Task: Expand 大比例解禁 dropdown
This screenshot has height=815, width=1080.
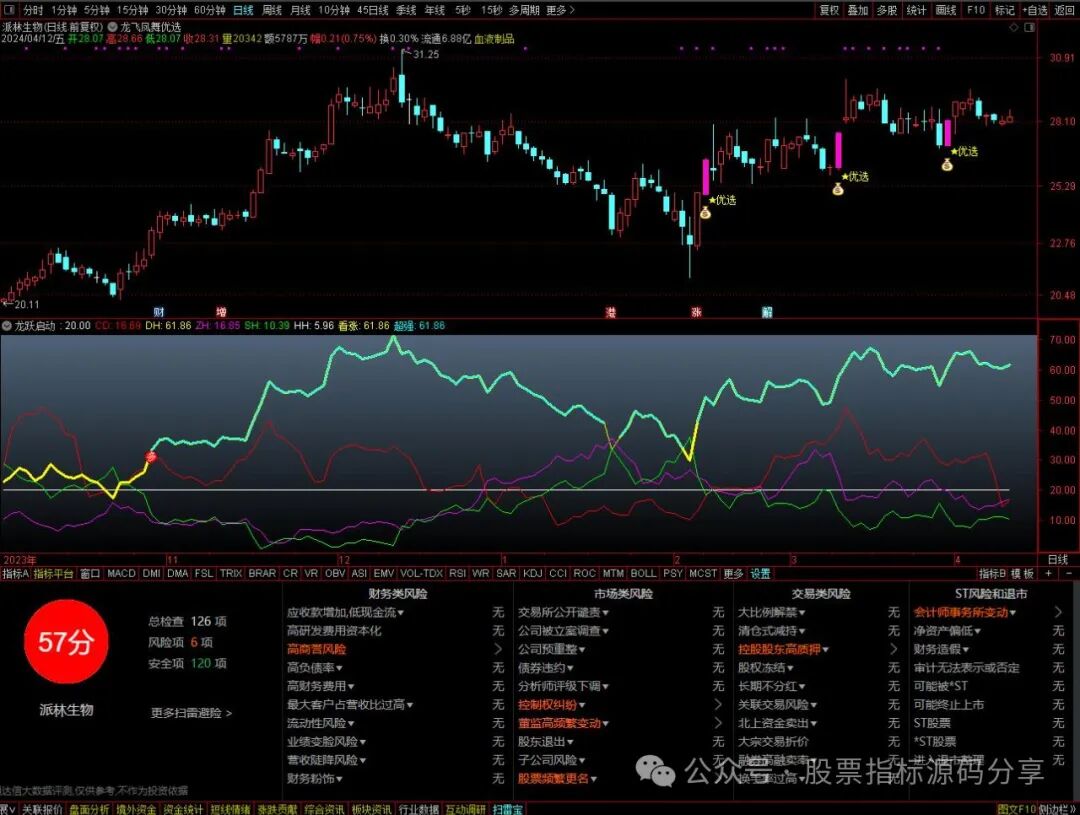Action: pyautogui.click(x=802, y=612)
